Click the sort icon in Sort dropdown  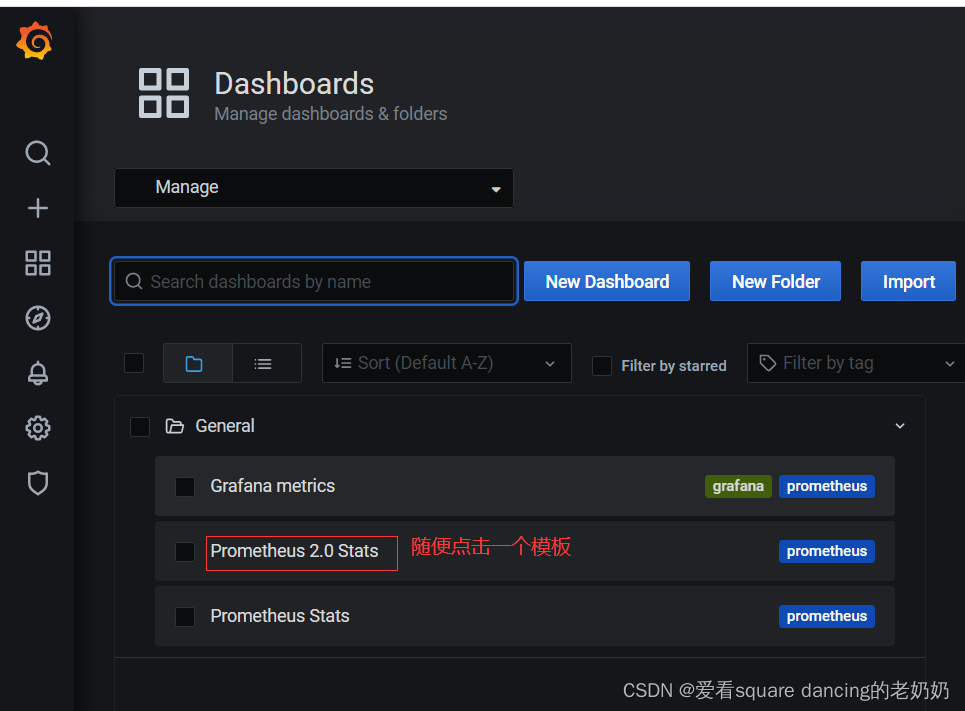[343, 363]
